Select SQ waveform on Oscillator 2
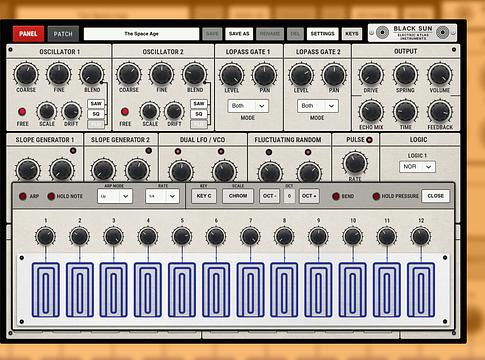This screenshot has height=360, width=485. (x=199, y=114)
